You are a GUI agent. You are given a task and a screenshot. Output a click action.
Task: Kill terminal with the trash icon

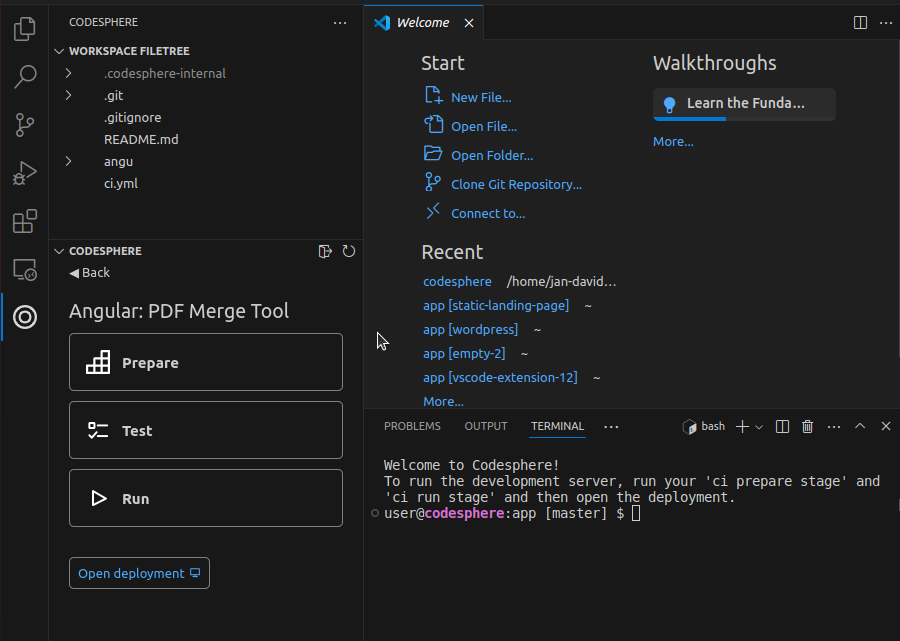tap(808, 426)
